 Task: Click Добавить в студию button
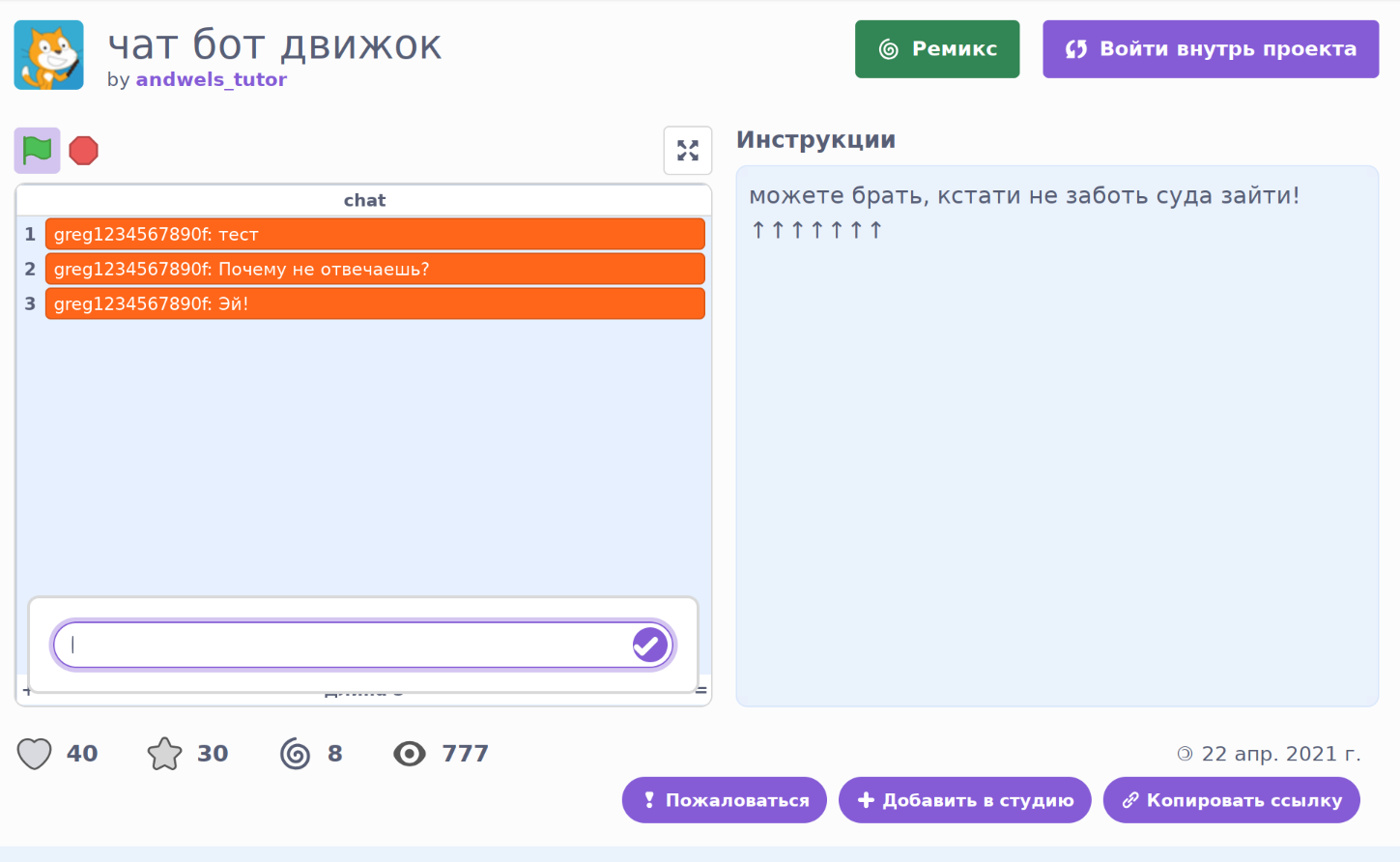click(x=964, y=800)
